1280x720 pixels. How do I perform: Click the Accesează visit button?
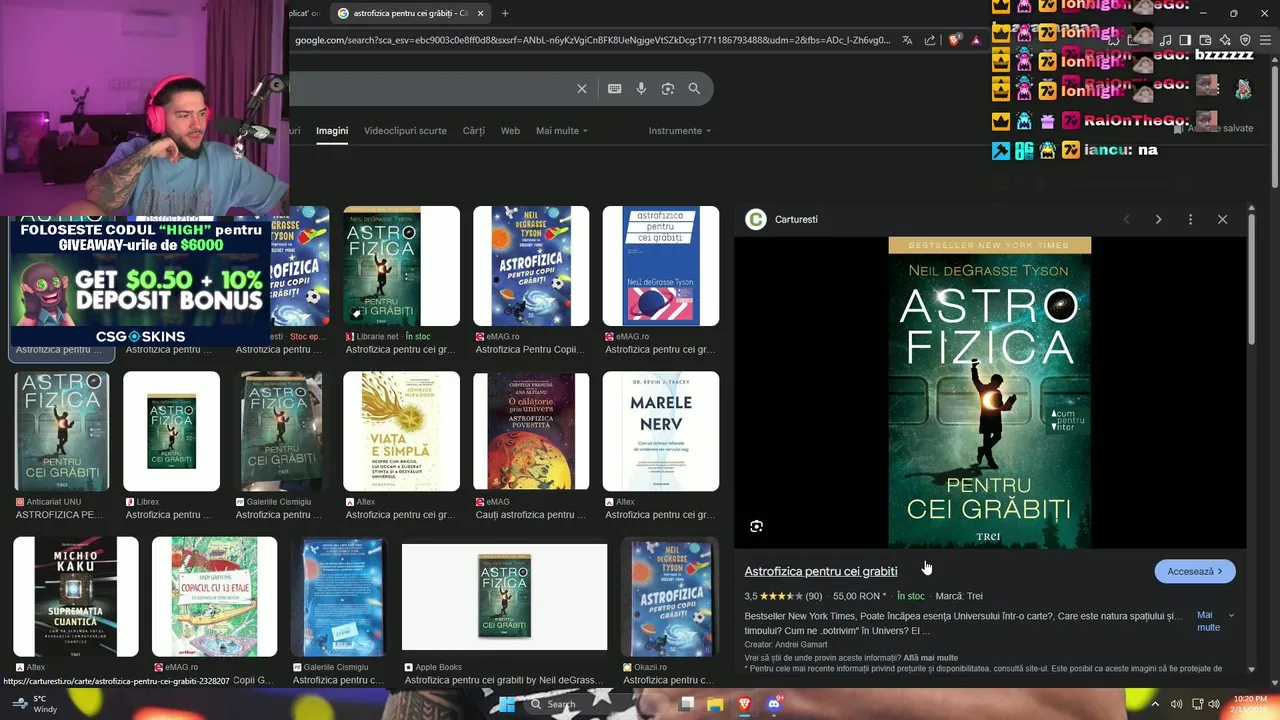(x=1195, y=571)
